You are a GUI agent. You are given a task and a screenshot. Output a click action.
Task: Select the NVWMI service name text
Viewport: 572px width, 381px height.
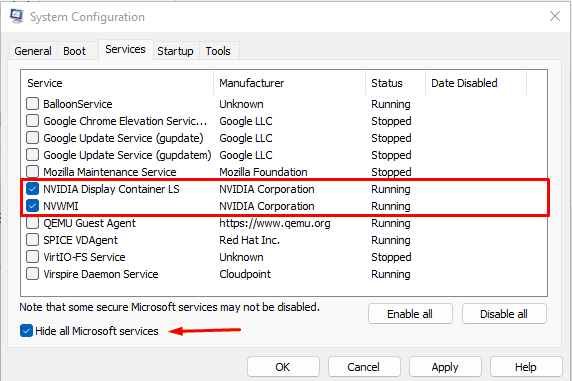(61, 206)
